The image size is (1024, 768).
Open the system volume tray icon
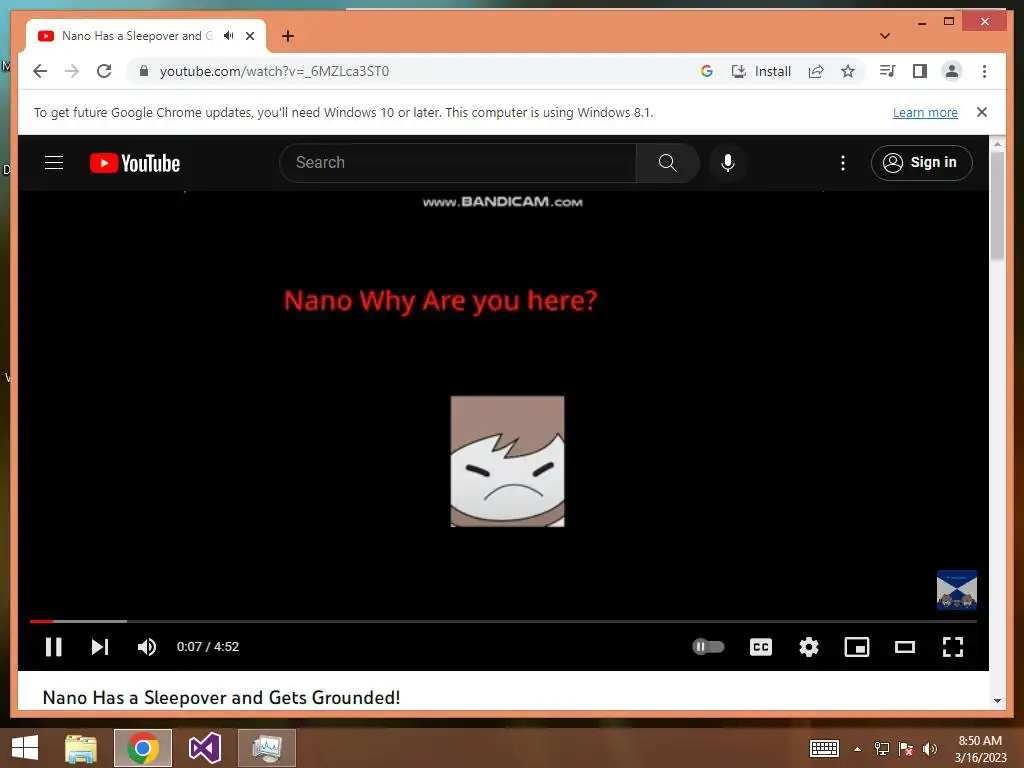[x=930, y=748]
